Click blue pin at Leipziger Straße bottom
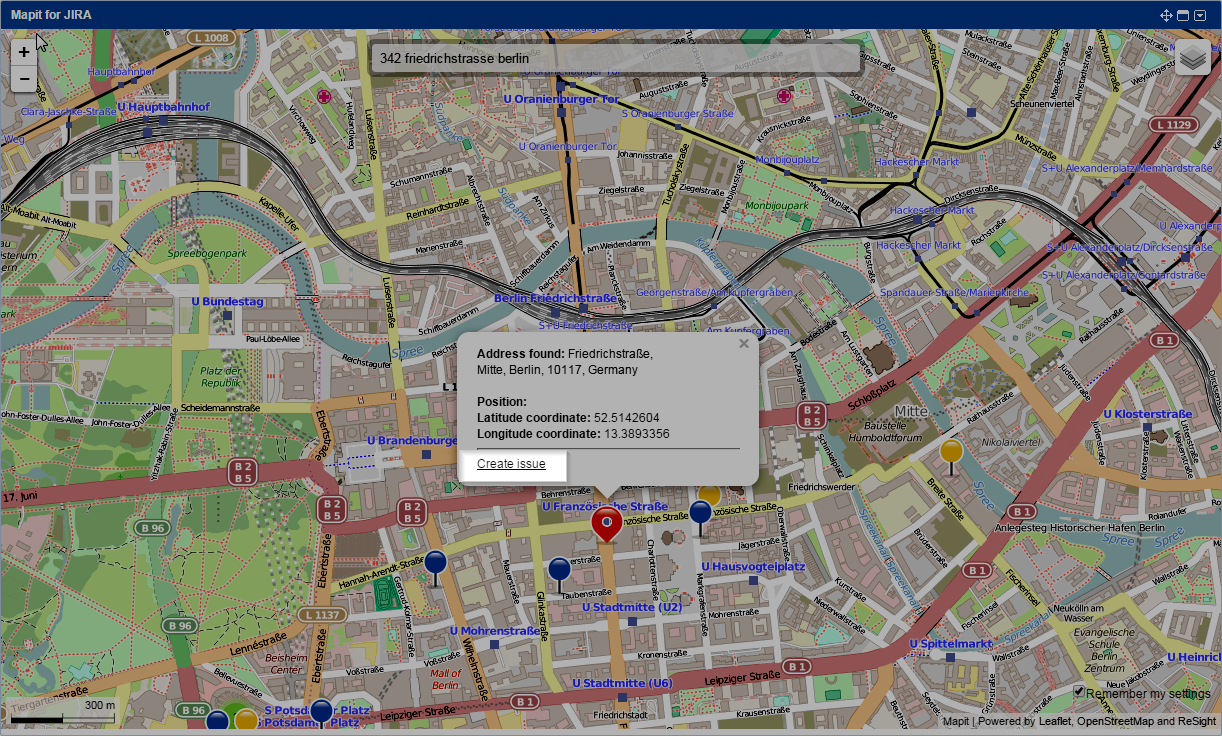This screenshot has height=736, width=1222. click(320, 711)
